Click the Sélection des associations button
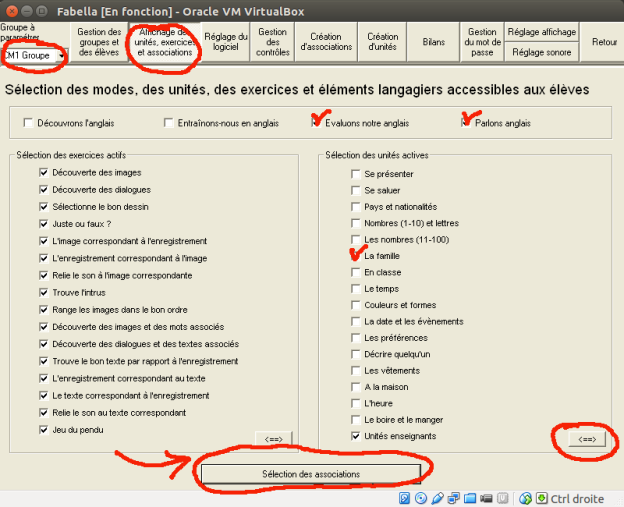Image resolution: width=624 pixels, height=507 pixels. [311, 474]
